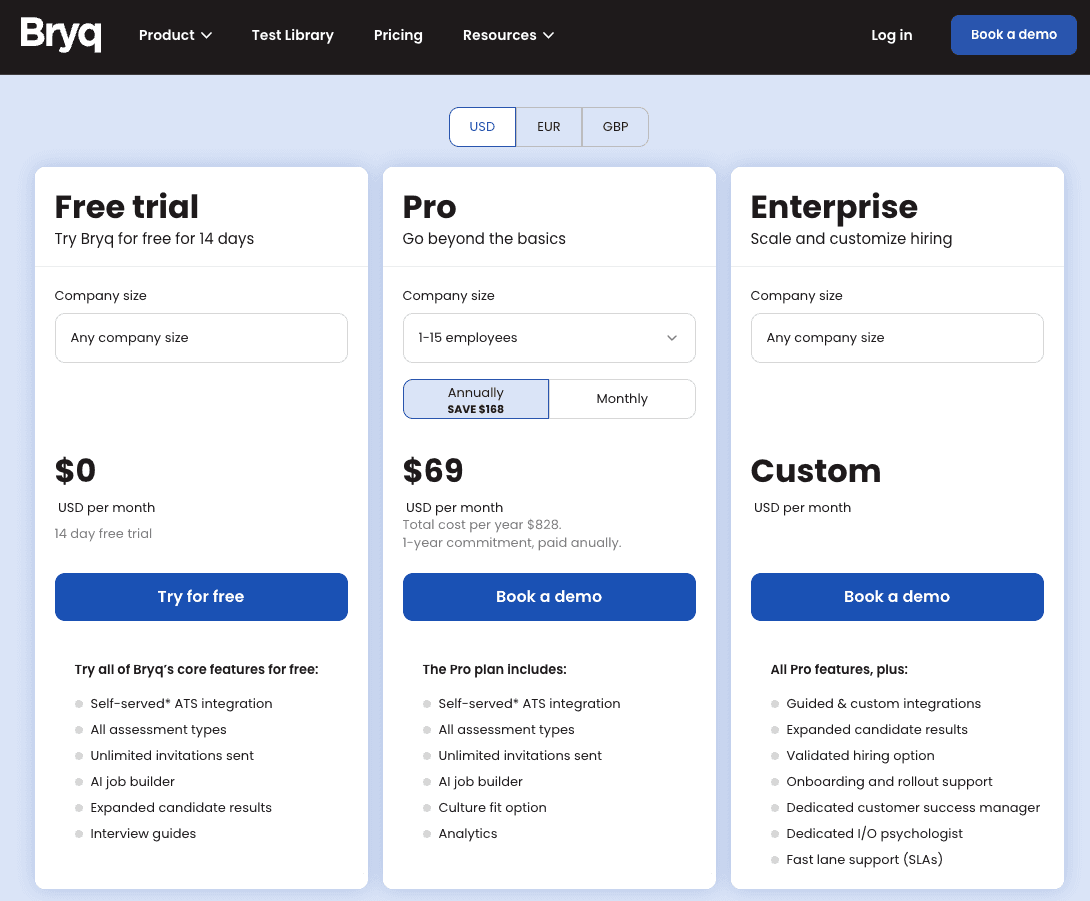
Task: Click 'Validated hiring option' feature
Action: tap(861, 756)
